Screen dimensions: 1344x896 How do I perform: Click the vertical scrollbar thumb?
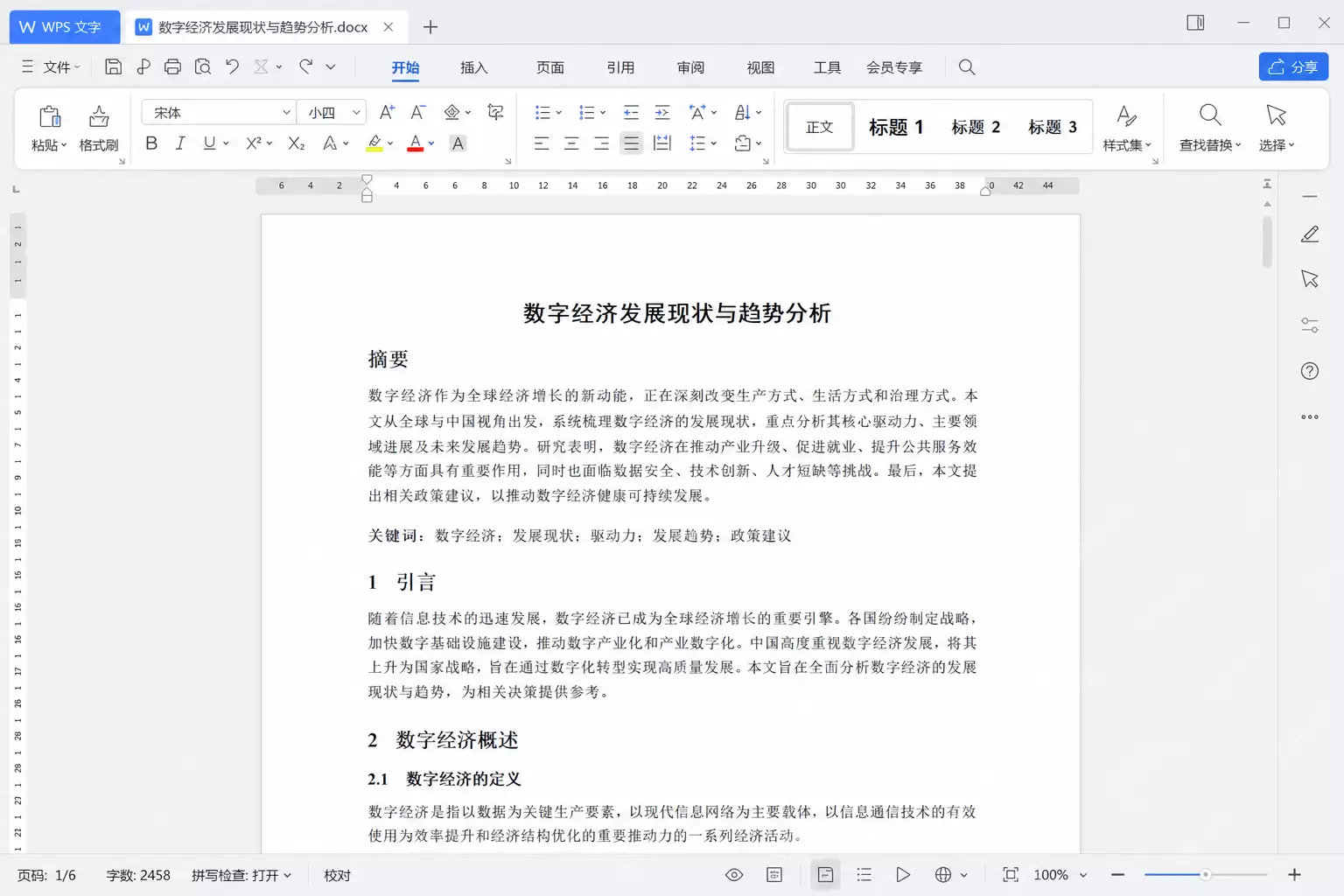(x=1267, y=241)
